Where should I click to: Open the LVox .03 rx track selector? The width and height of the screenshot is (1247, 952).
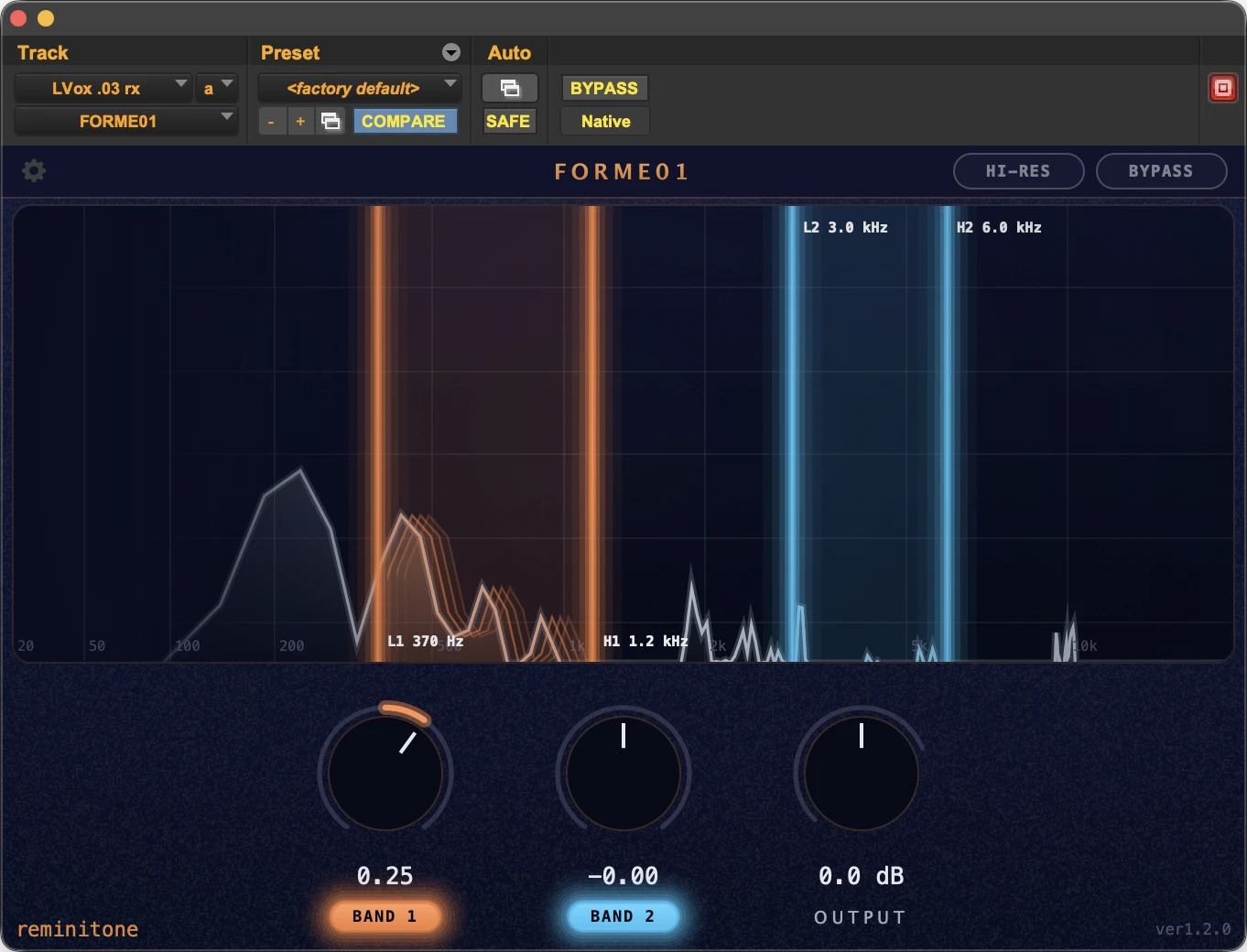pyautogui.click(x=103, y=88)
